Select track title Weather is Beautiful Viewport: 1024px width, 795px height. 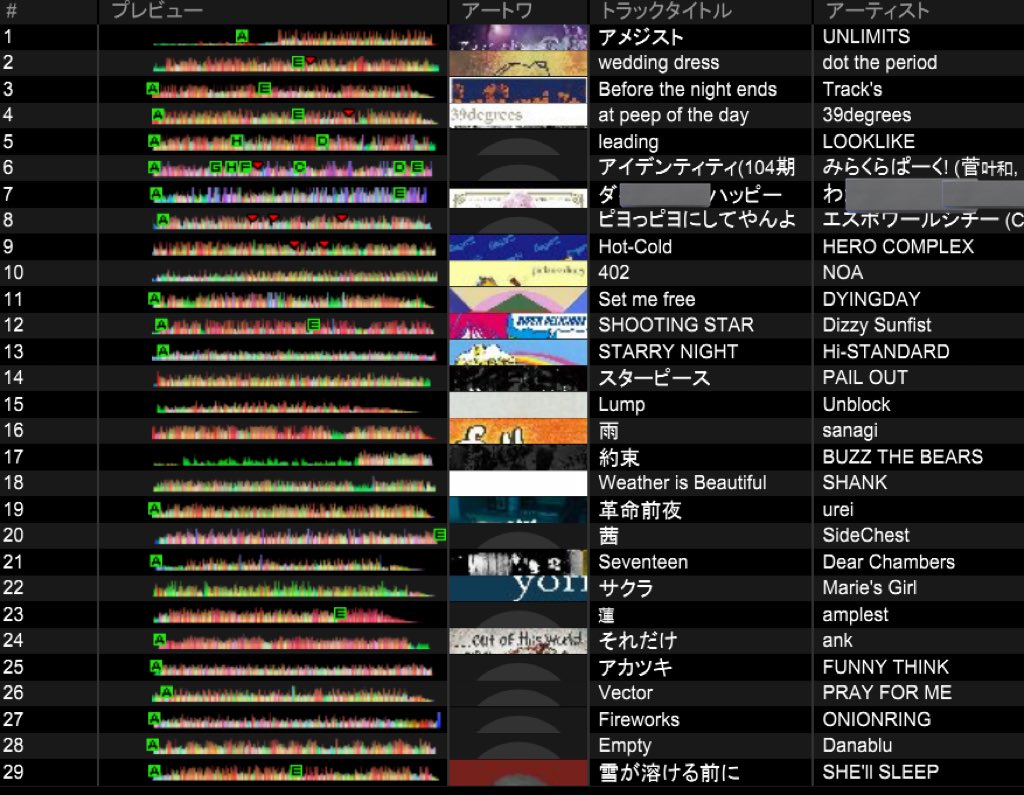pos(682,483)
